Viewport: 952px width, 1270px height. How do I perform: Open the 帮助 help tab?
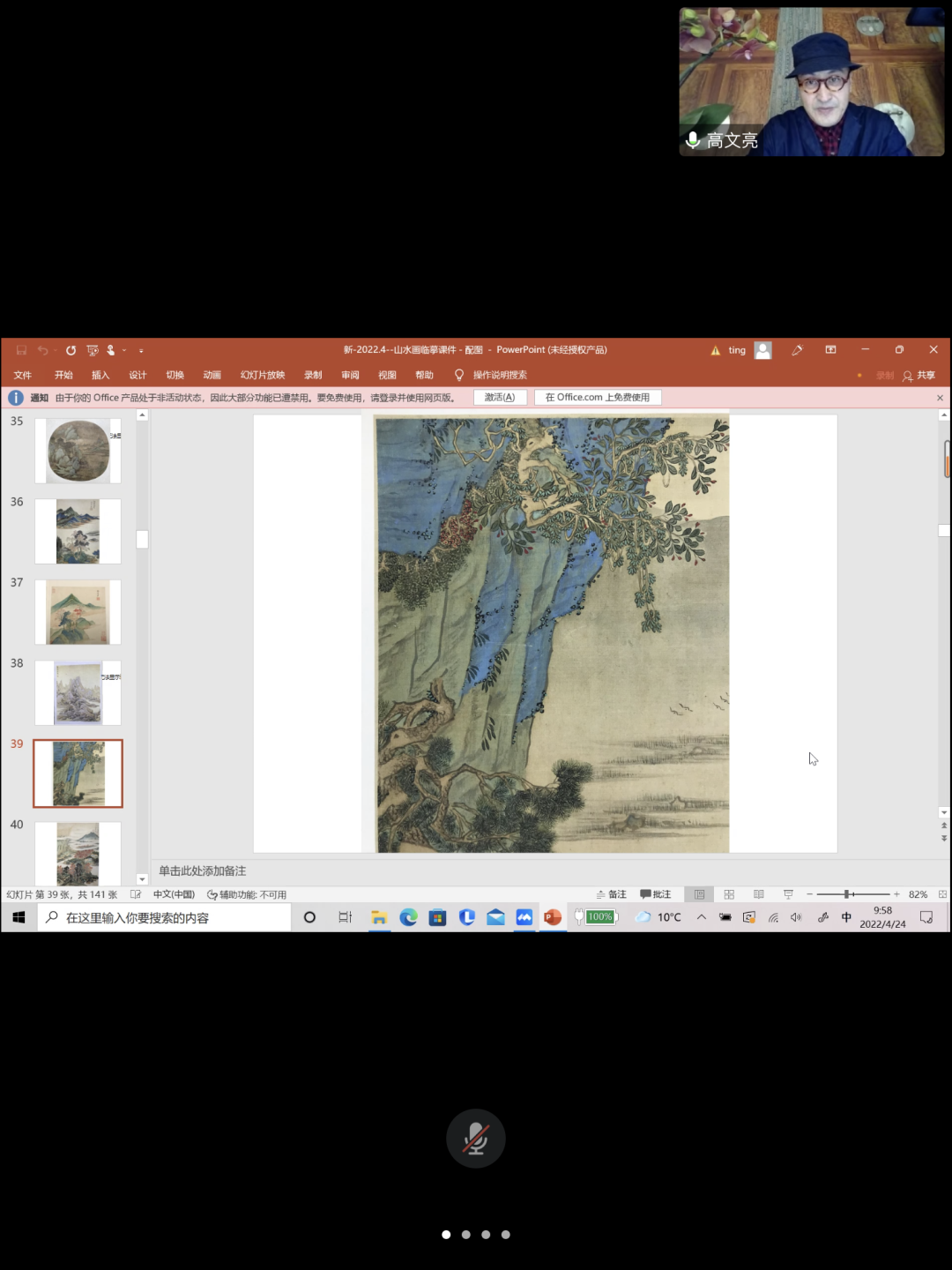[424, 375]
